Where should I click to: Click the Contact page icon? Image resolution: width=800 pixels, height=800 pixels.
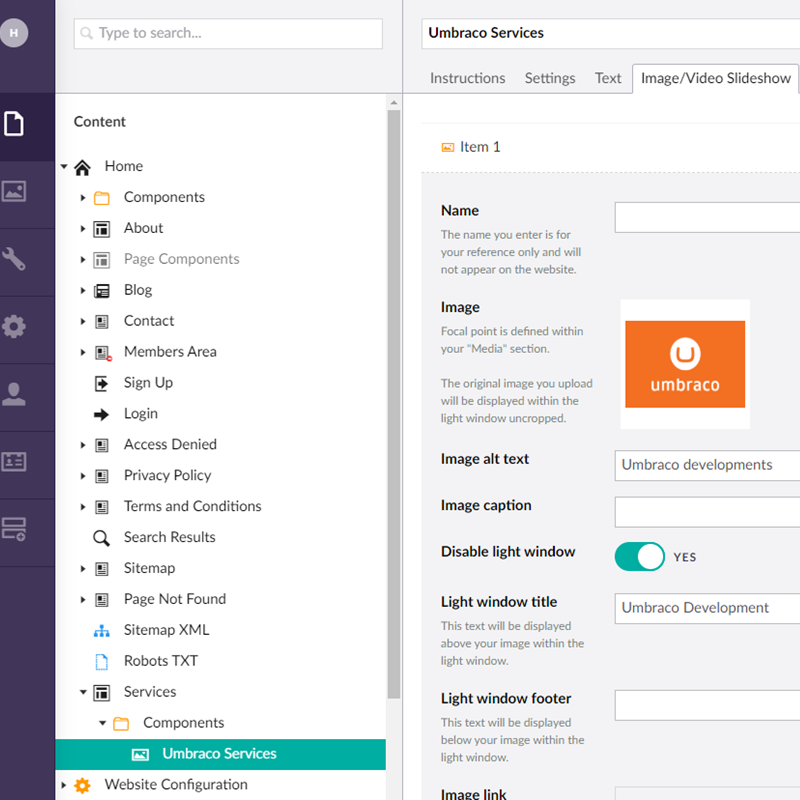click(x=102, y=321)
